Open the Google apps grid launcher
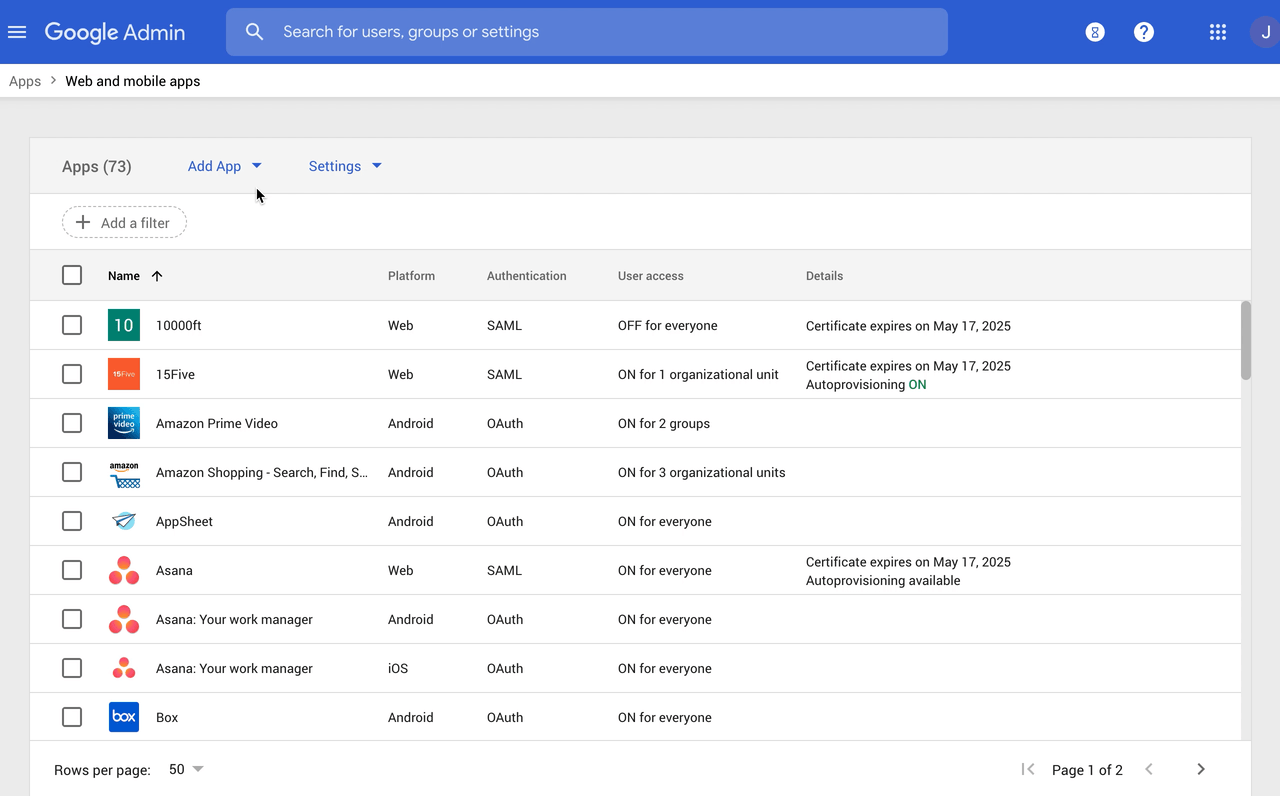Viewport: 1280px width, 796px height. coord(1217,32)
